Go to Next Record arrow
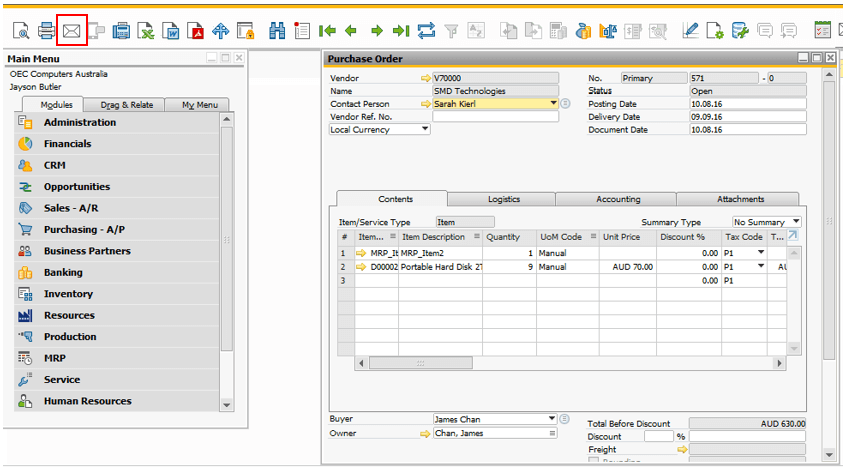844x467 pixels. coord(377,31)
